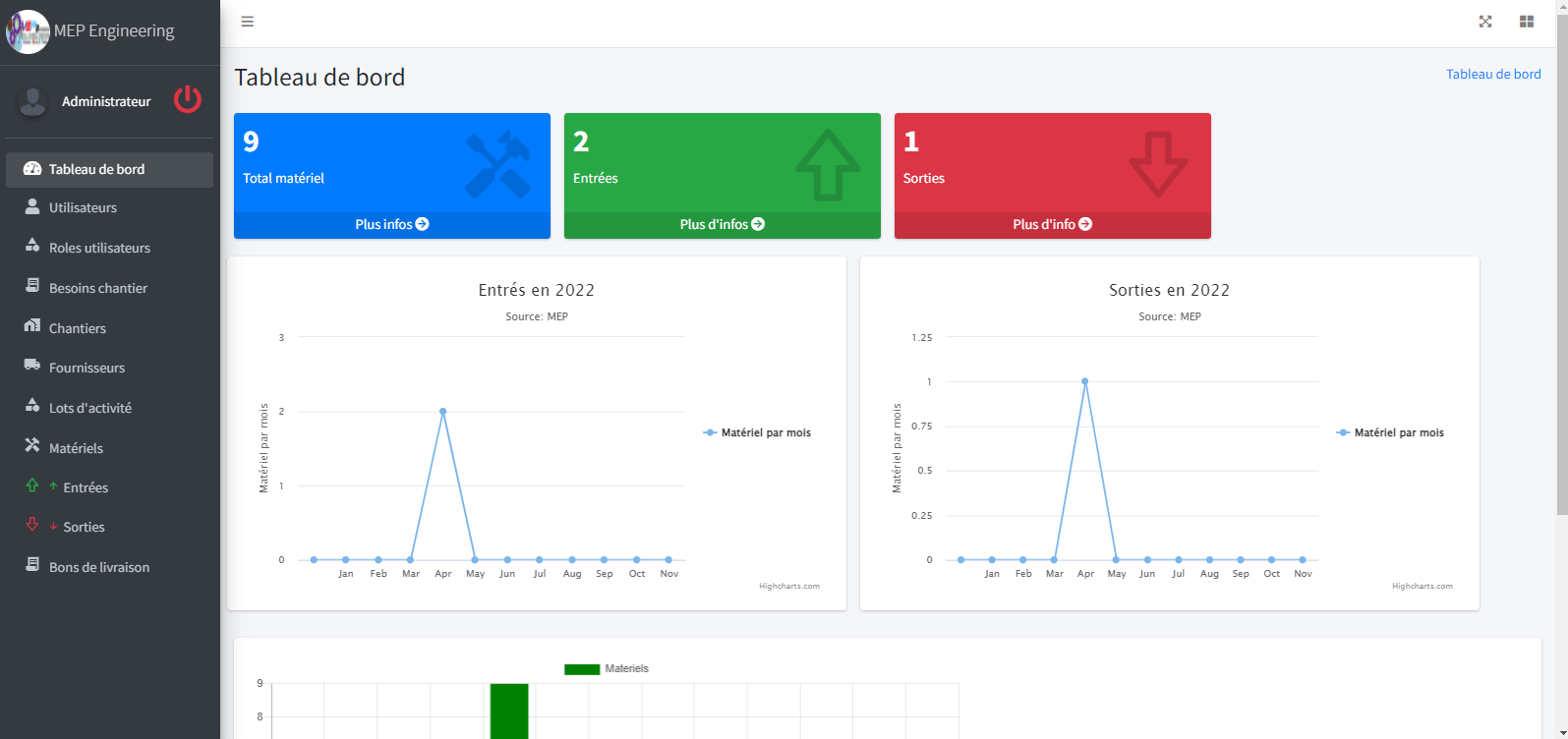Viewport: 1568px width, 739px height.
Task: Toggle sidebar with hamburger menu icon
Action: (x=248, y=22)
